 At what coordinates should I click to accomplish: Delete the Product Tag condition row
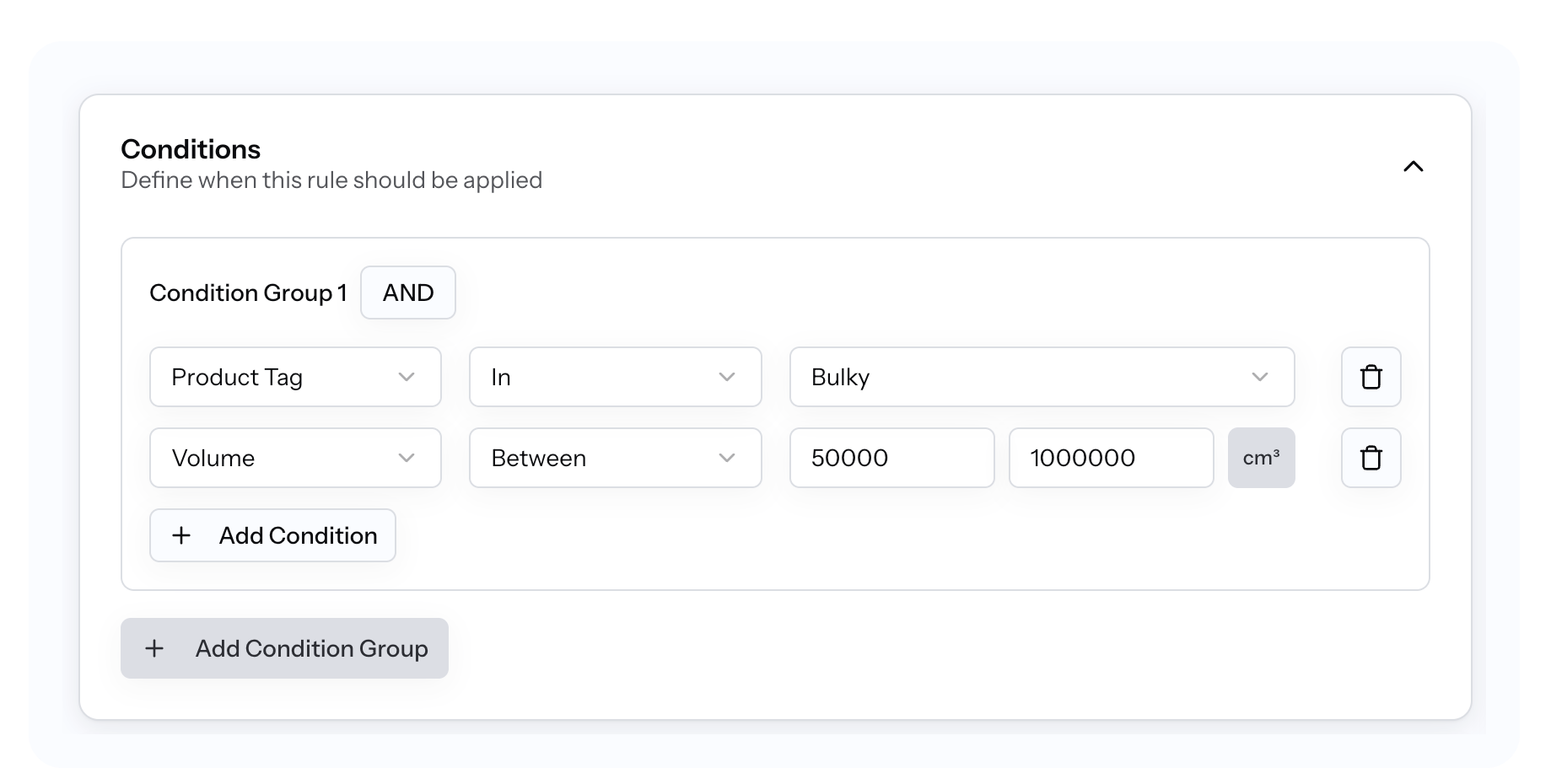(x=1371, y=377)
